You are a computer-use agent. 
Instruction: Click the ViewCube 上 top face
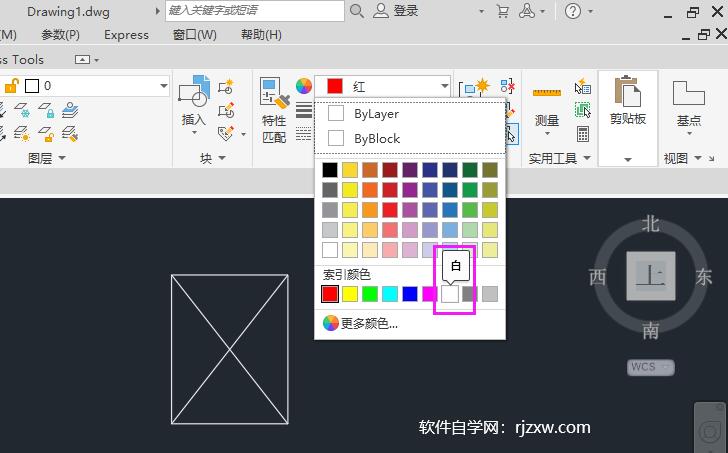point(650,276)
